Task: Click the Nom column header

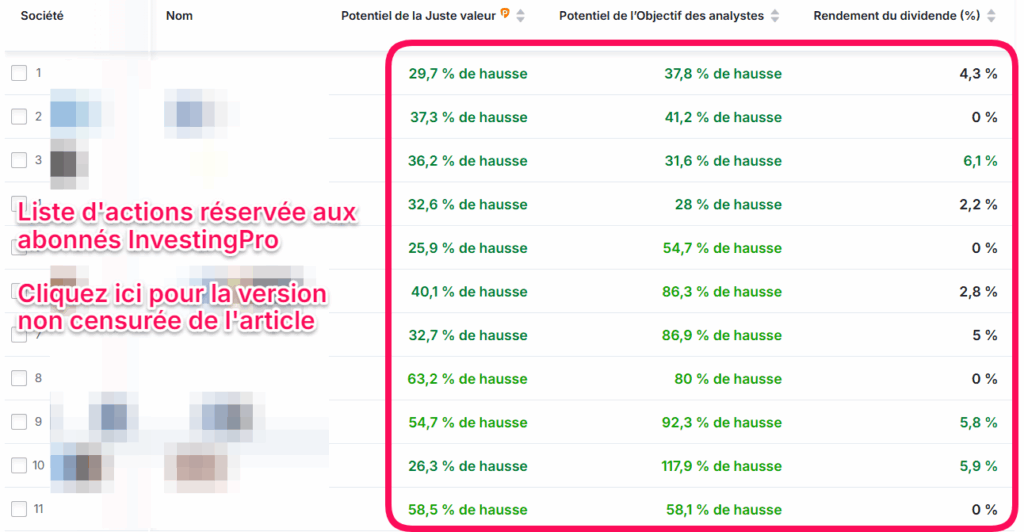Action: point(179,16)
